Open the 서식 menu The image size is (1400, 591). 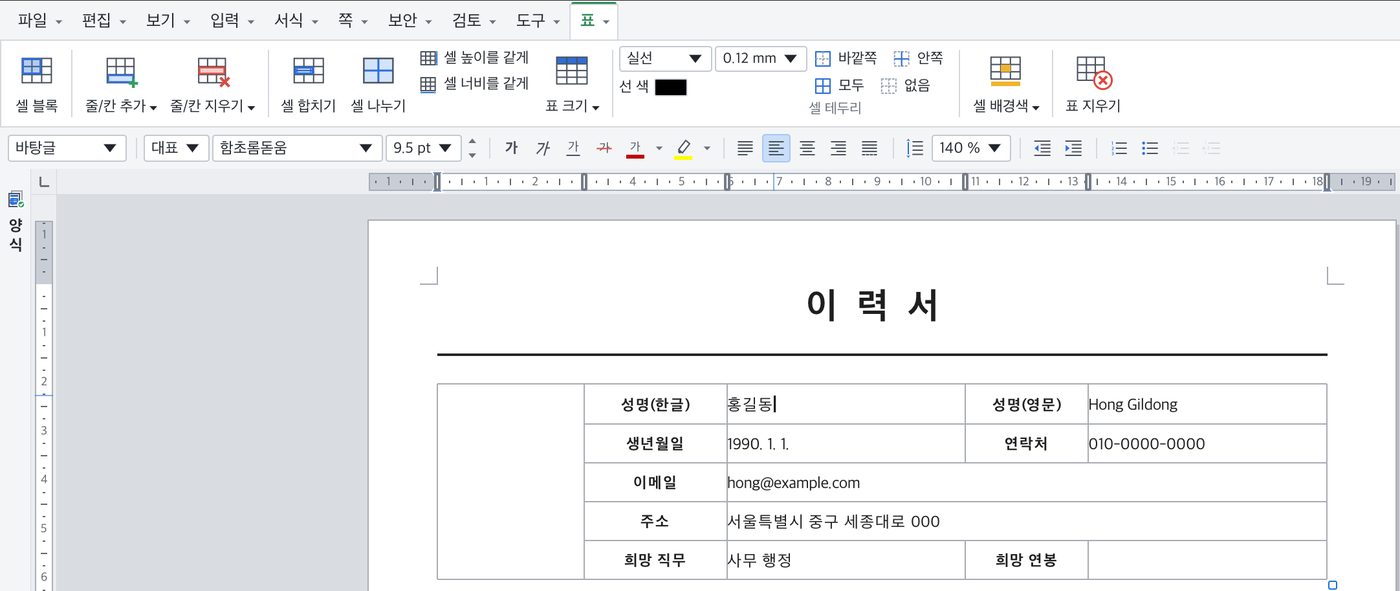295,20
